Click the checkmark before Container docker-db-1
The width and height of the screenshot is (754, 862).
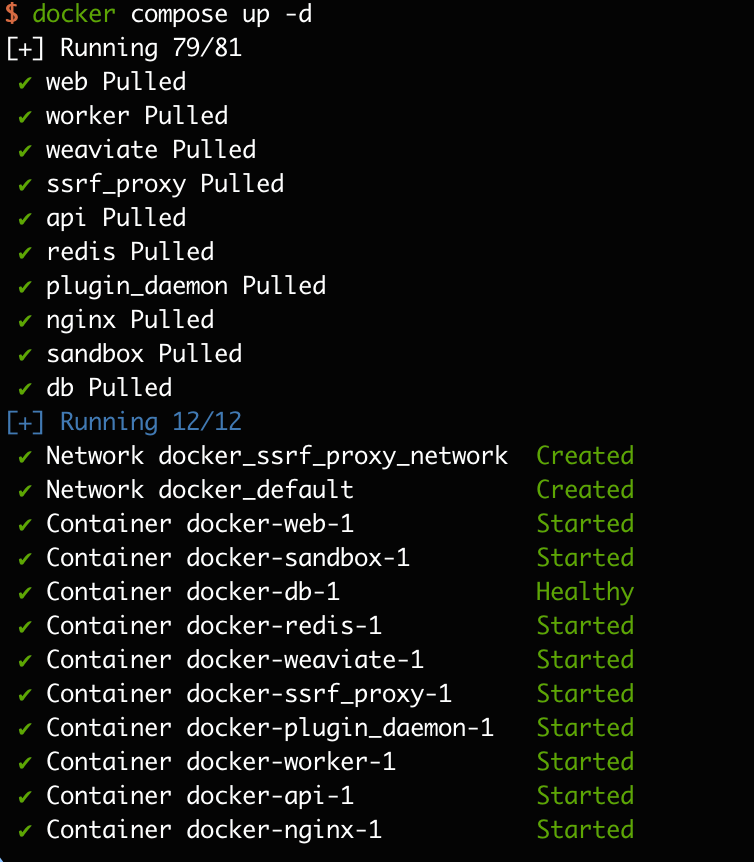tap(25, 592)
